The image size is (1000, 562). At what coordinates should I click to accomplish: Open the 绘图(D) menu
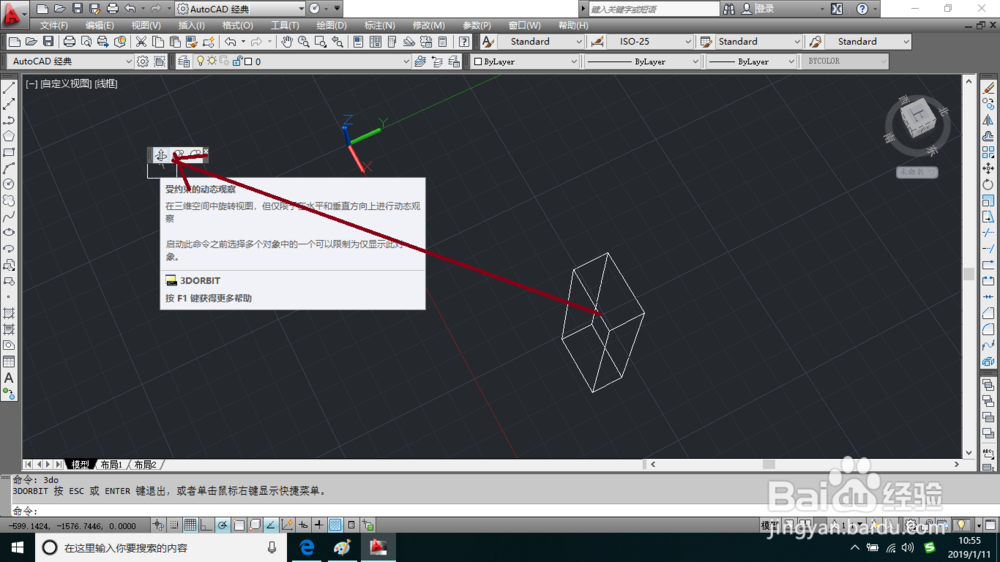[x=332, y=26]
